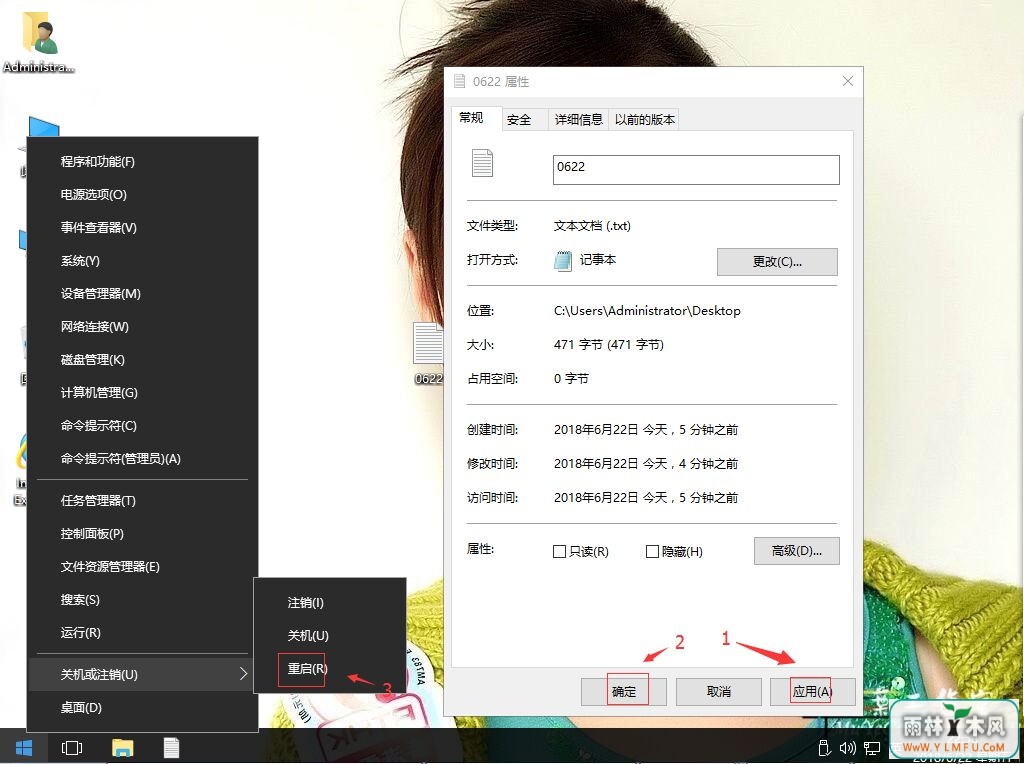The image size is (1024, 764).
Task: Click the 创建时间 date value
Action: [646, 430]
